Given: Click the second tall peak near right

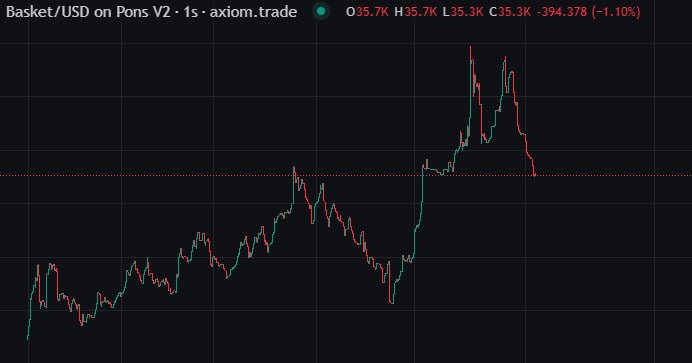Looking at the screenshot, I should pyautogui.click(x=505, y=58).
